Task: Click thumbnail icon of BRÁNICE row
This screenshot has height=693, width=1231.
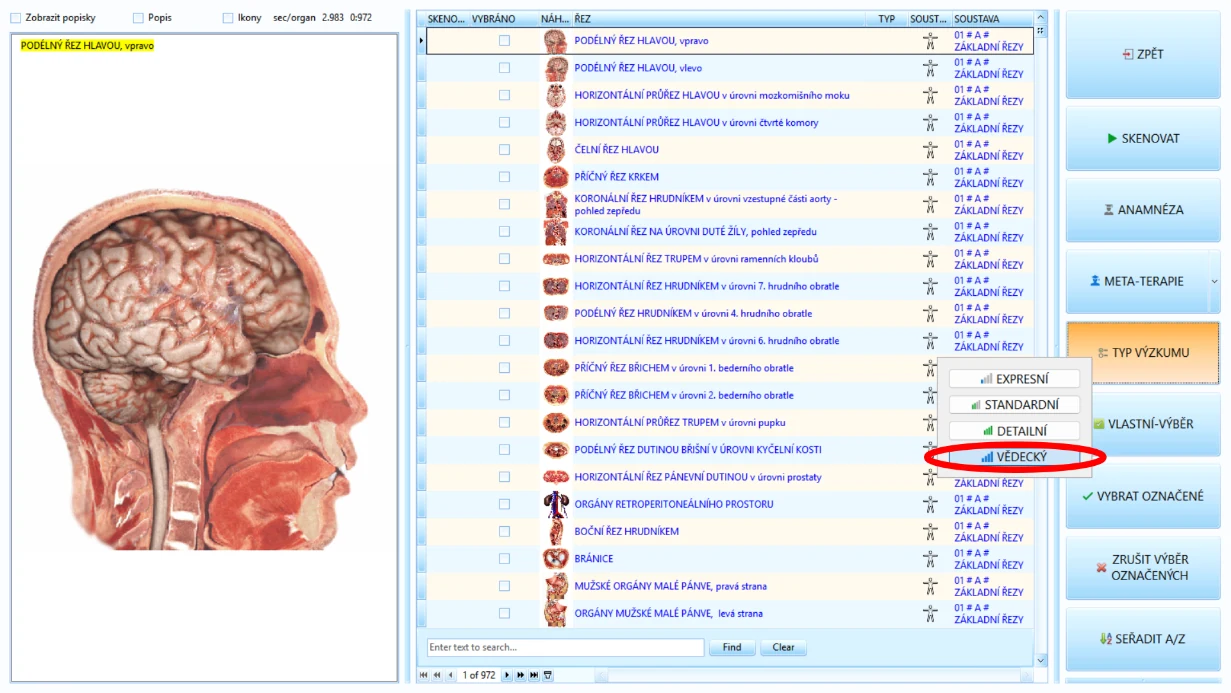Action: [x=555, y=559]
